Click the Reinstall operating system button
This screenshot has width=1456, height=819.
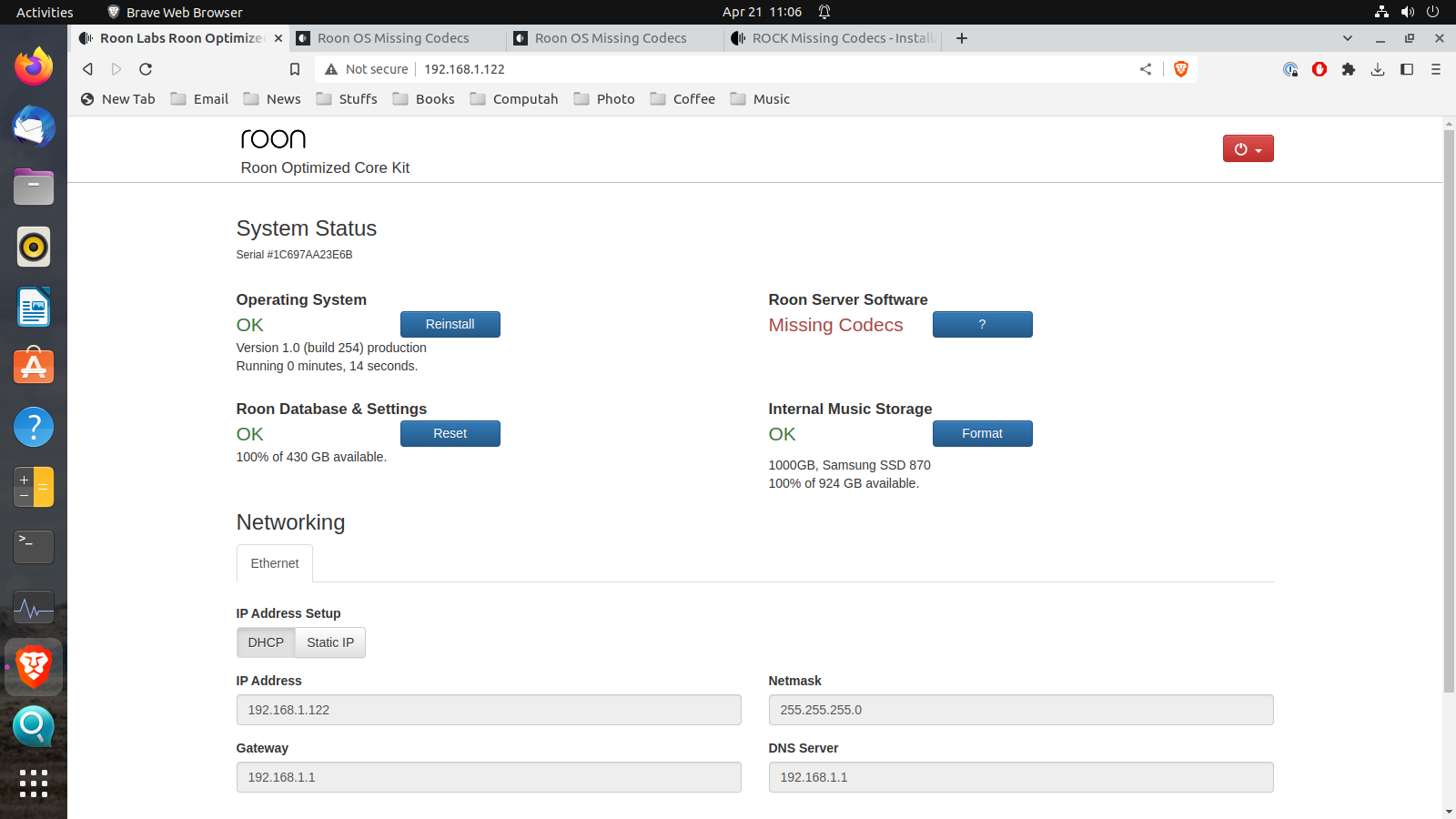[x=450, y=325]
